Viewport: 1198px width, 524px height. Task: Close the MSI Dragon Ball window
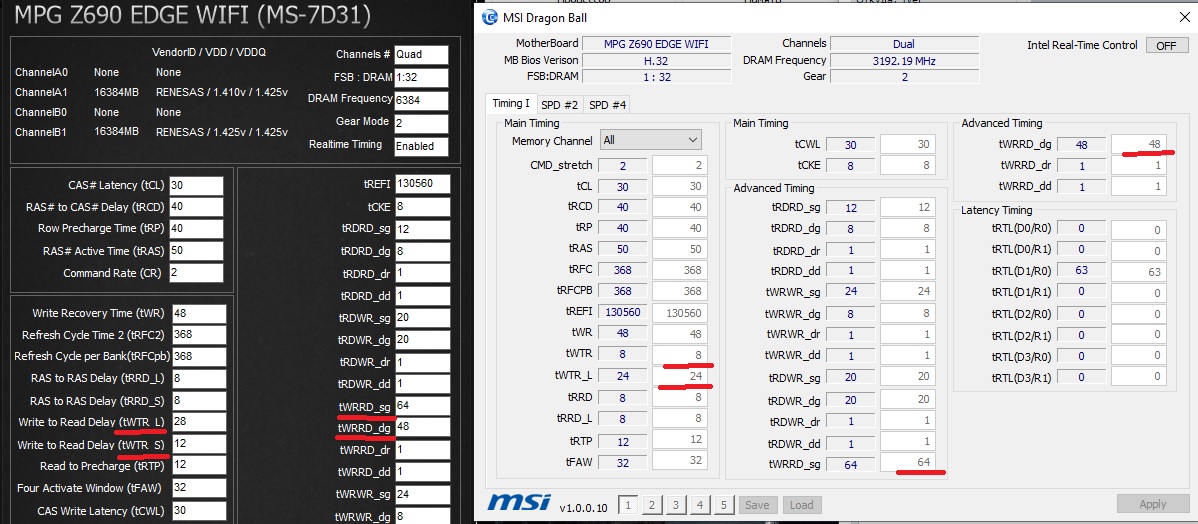coord(1183,17)
